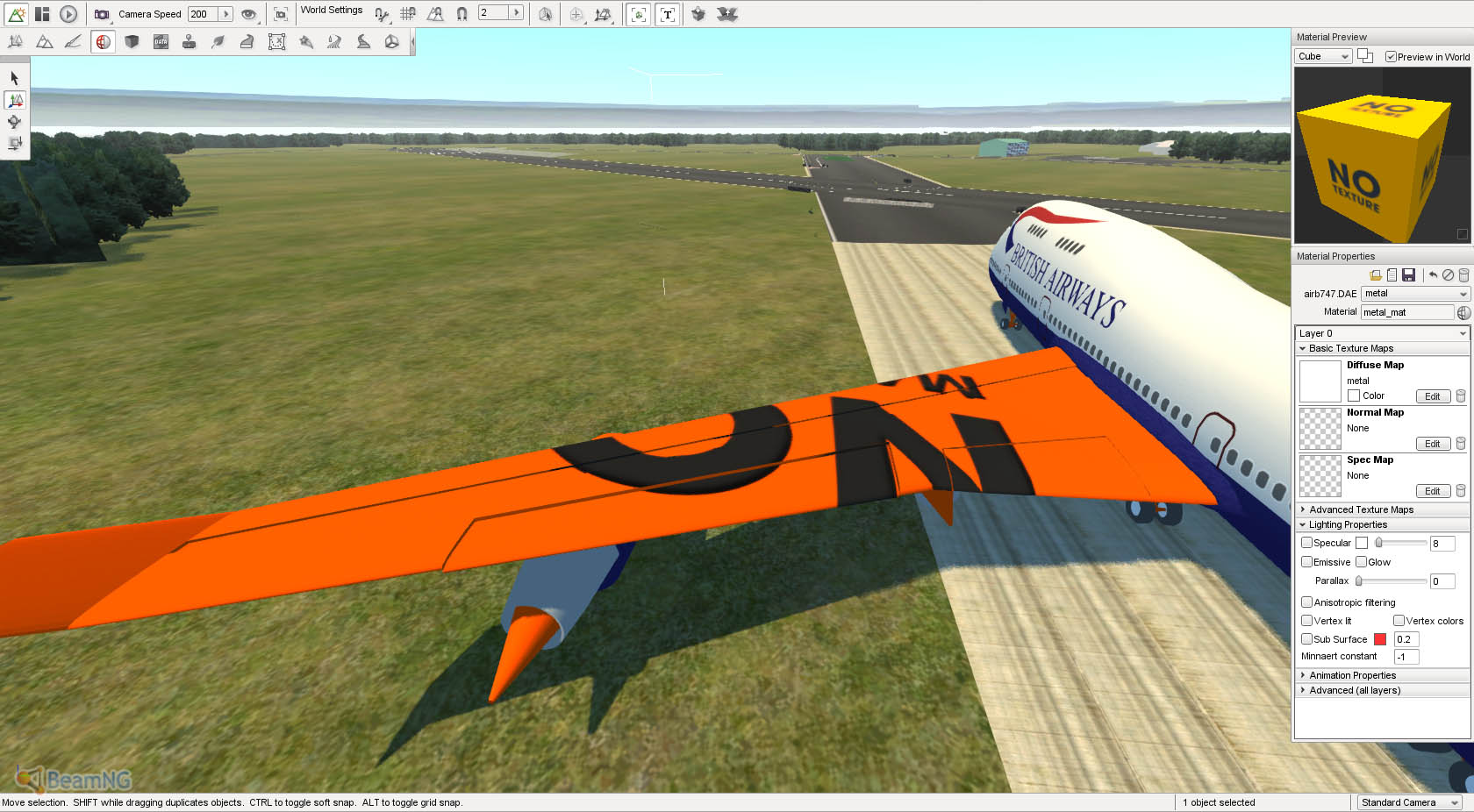This screenshot has width=1474, height=812.
Task: Open the Object Editor tool
Action: [15, 41]
